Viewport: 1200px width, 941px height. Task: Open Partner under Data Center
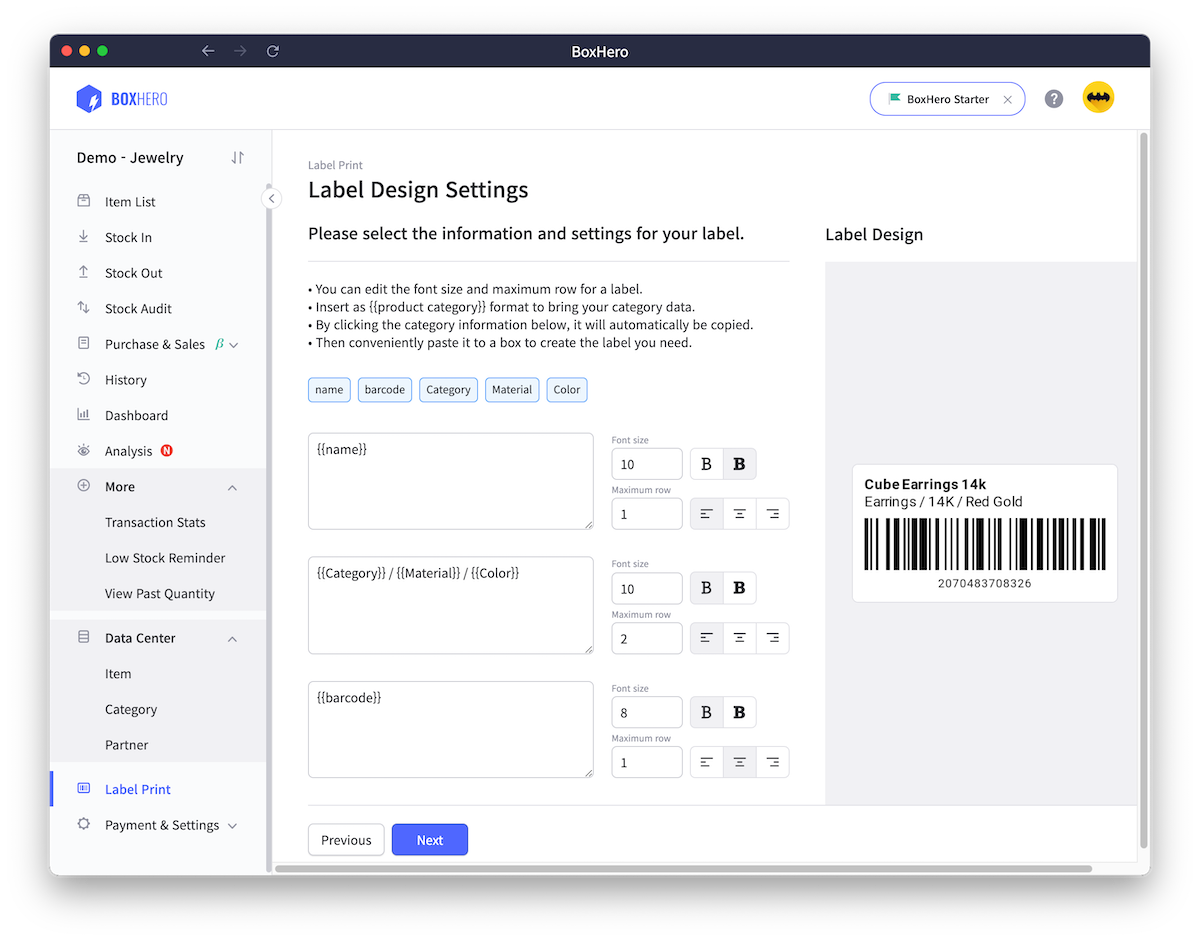[x=127, y=745]
